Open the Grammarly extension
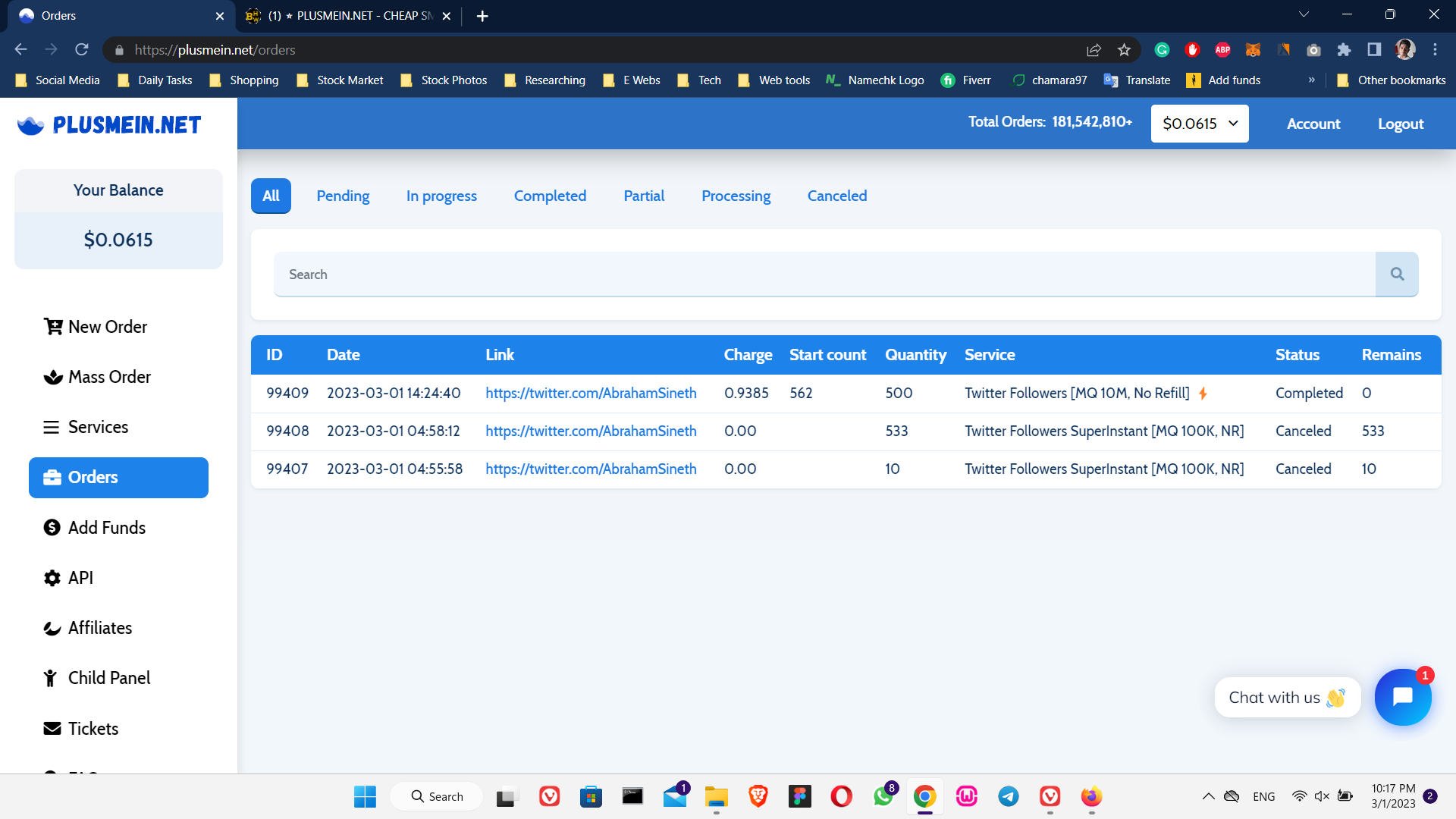Viewport: 1456px width, 819px height. [x=1162, y=50]
